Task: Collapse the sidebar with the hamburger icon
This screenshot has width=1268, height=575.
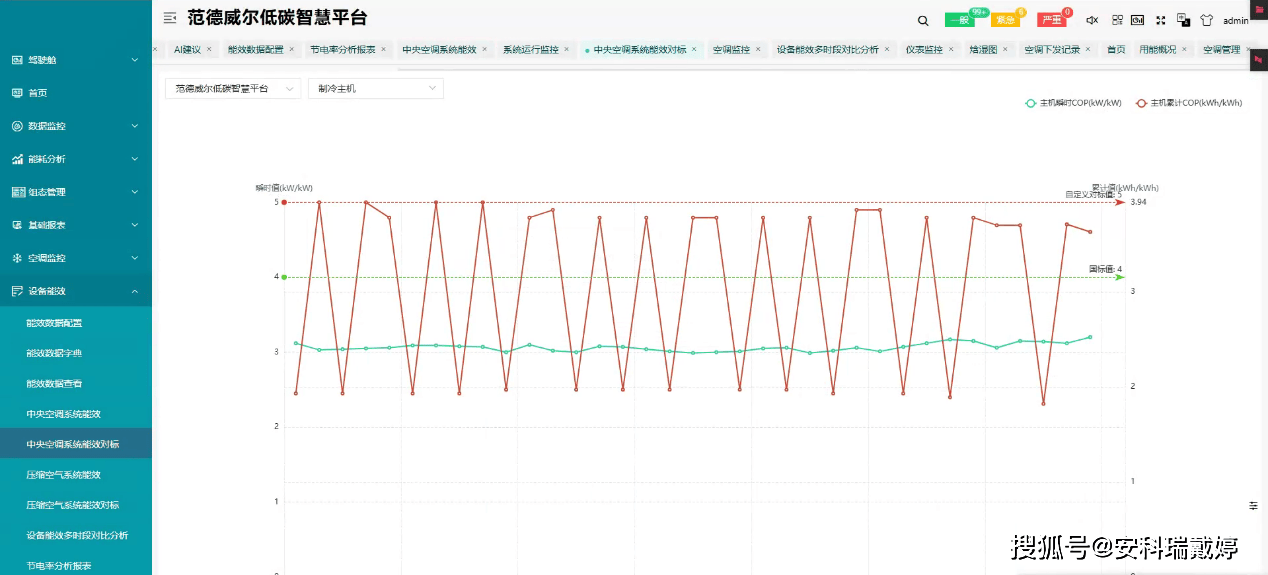Action: point(170,18)
